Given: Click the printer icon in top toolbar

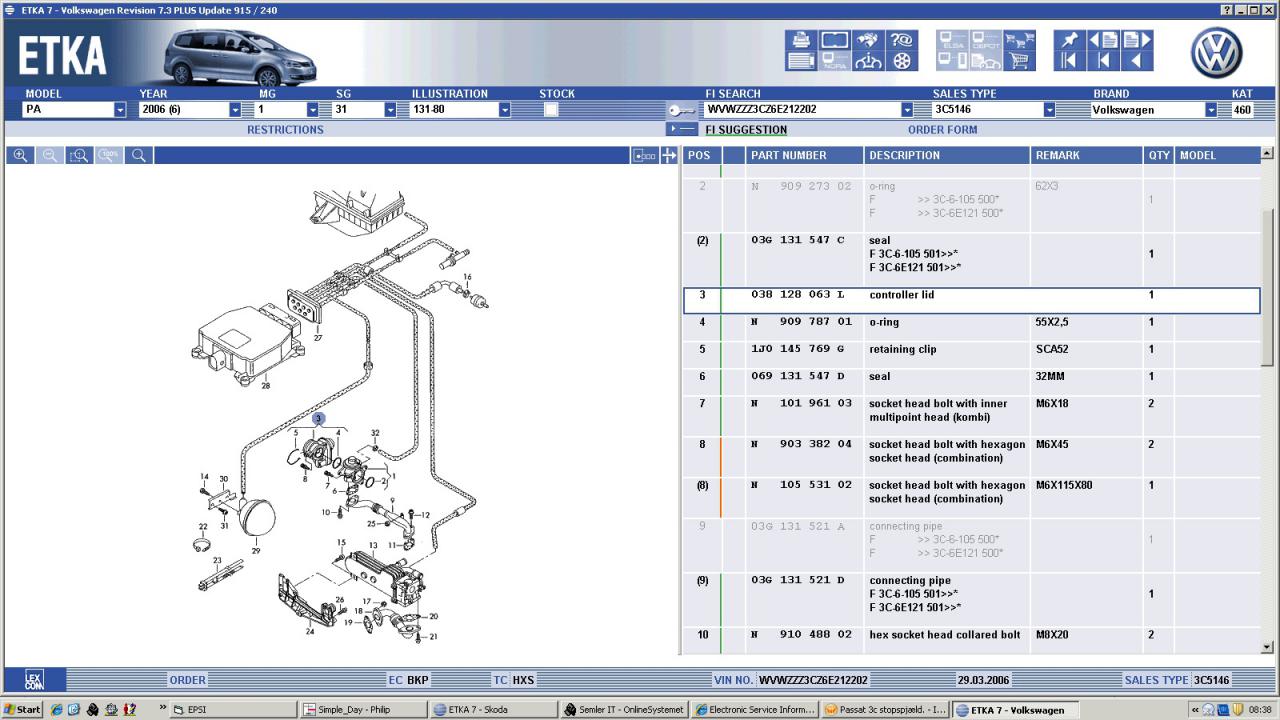Looking at the screenshot, I should coord(801,40).
